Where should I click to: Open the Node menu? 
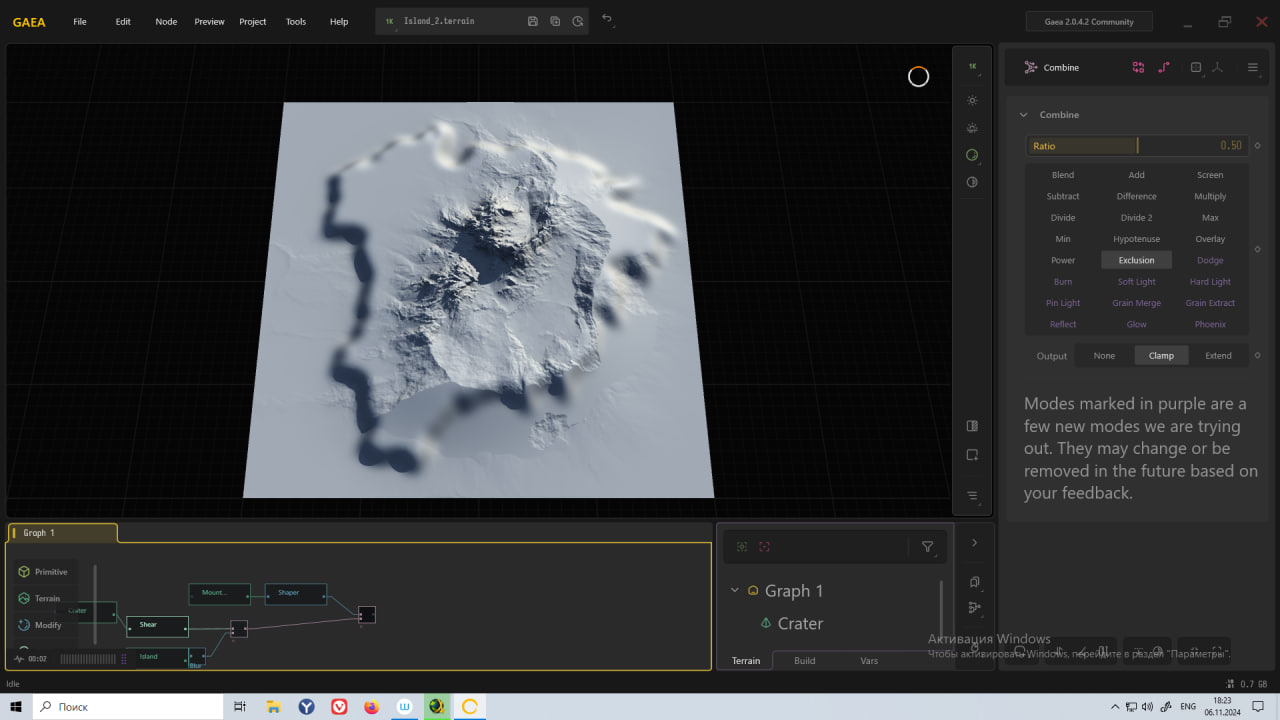(x=166, y=21)
